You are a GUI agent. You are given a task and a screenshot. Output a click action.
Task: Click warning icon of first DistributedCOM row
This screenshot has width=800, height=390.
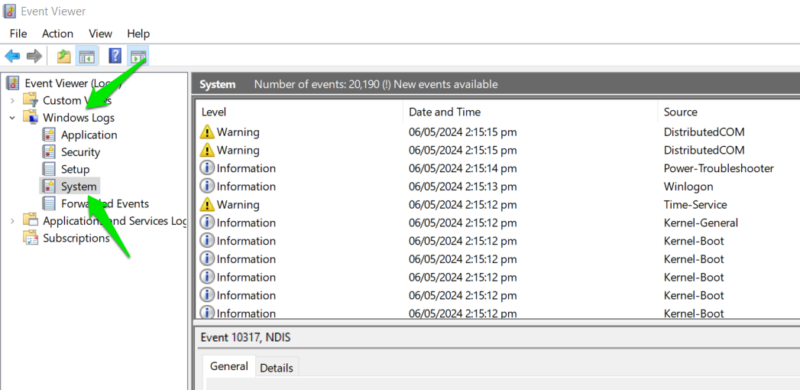(207, 132)
